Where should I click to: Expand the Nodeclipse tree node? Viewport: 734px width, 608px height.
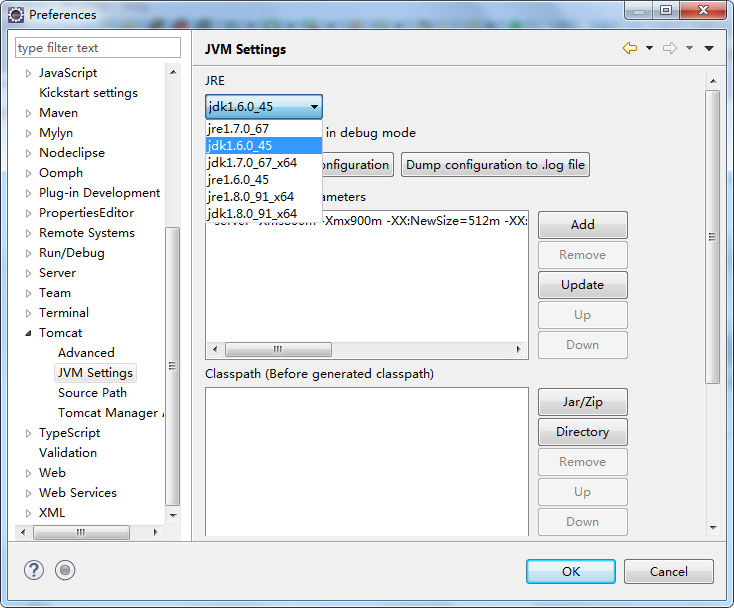click(x=29, y=153)
